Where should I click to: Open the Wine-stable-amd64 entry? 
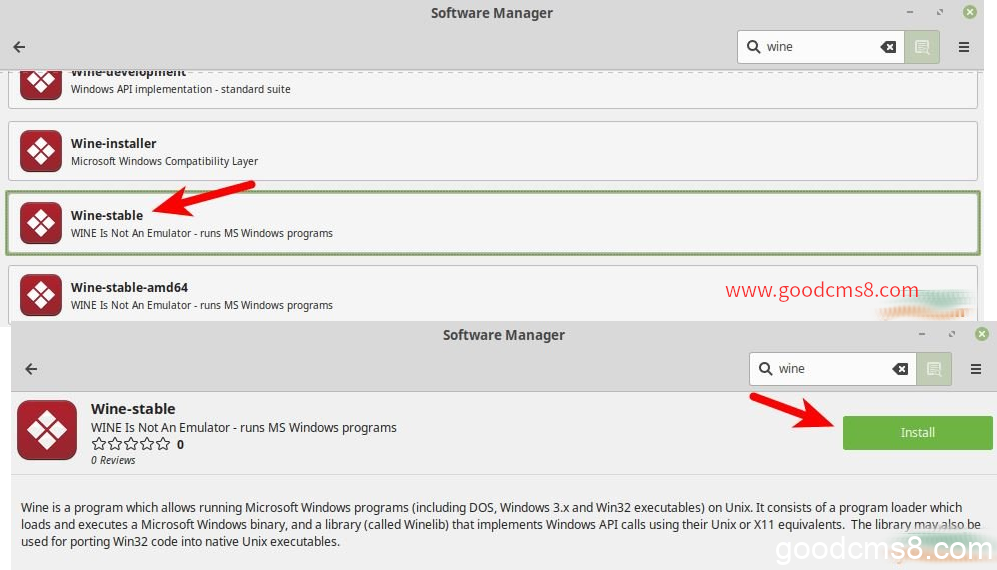point(493,295)
